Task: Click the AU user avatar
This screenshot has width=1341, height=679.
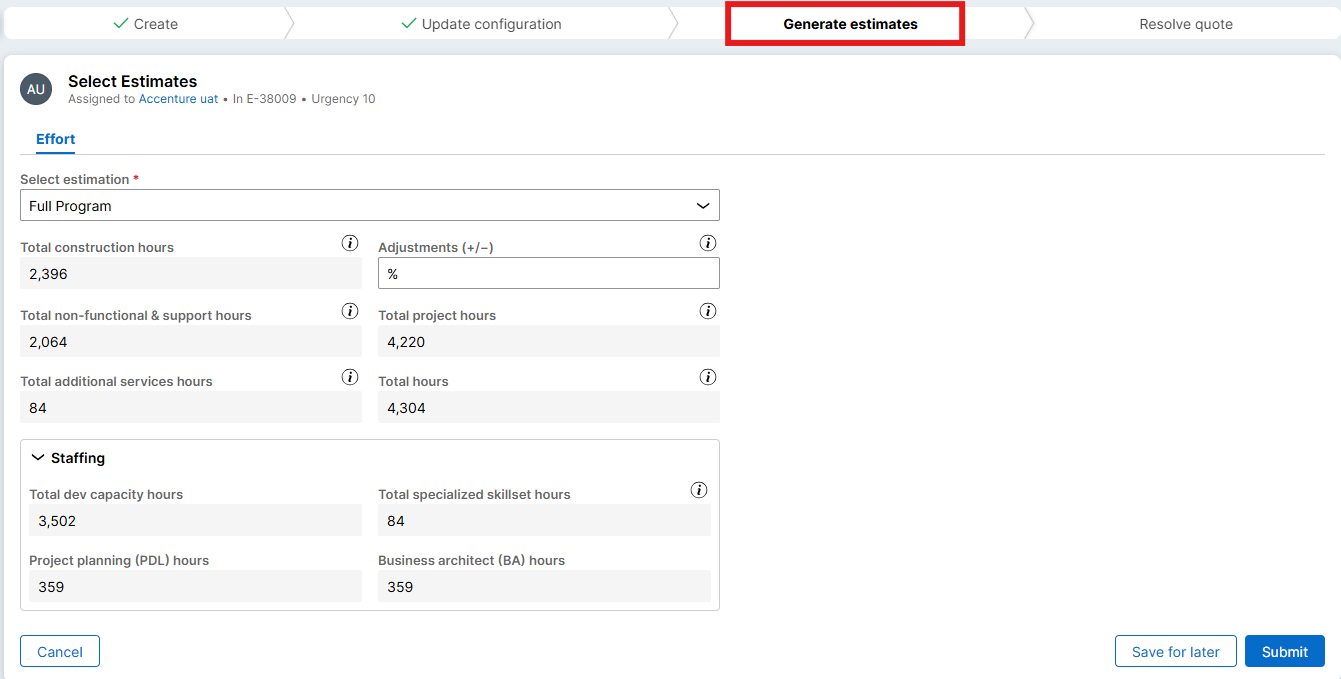Action: pyautogui.click(x=36, y=89)
